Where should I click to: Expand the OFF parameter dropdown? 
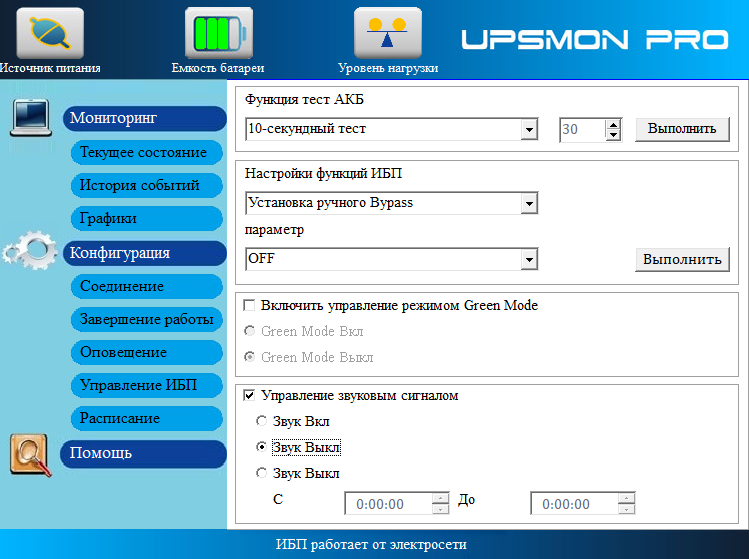click(x=529, y=259)
